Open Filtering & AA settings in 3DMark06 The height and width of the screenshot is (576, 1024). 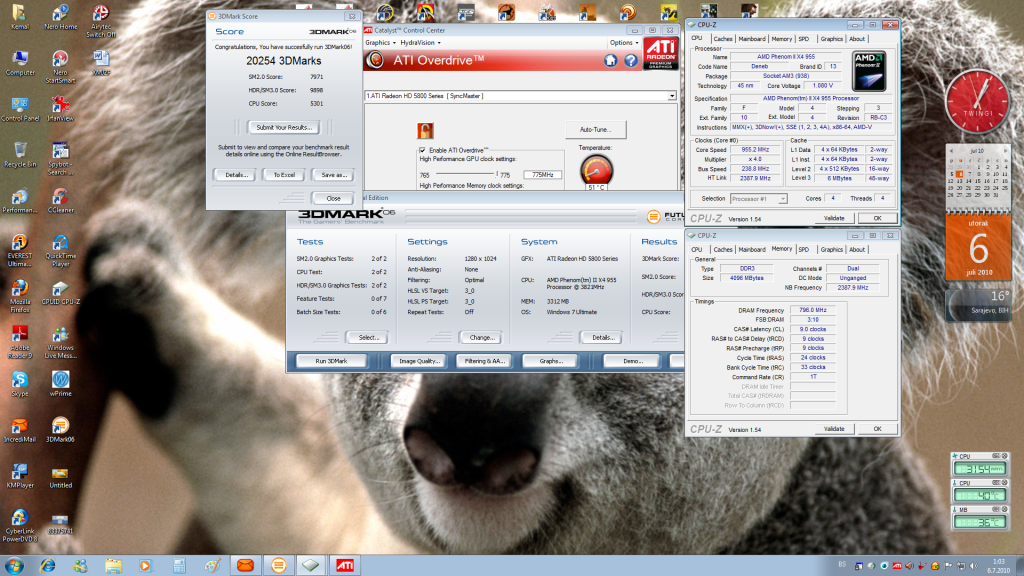tap(484, 361)
